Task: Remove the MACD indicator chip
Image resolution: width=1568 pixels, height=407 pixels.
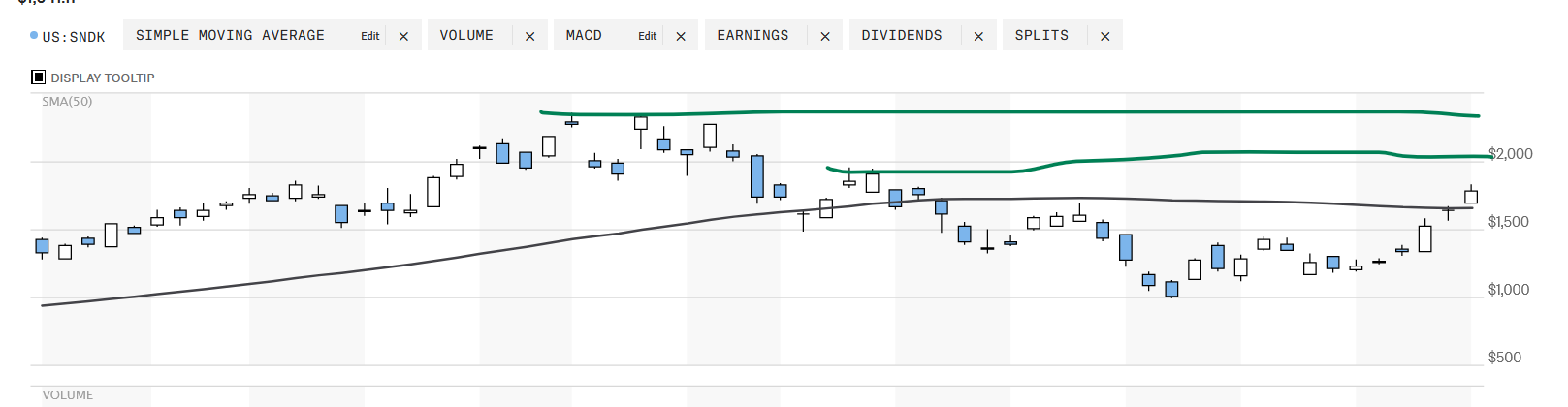Action: (681, 36)
